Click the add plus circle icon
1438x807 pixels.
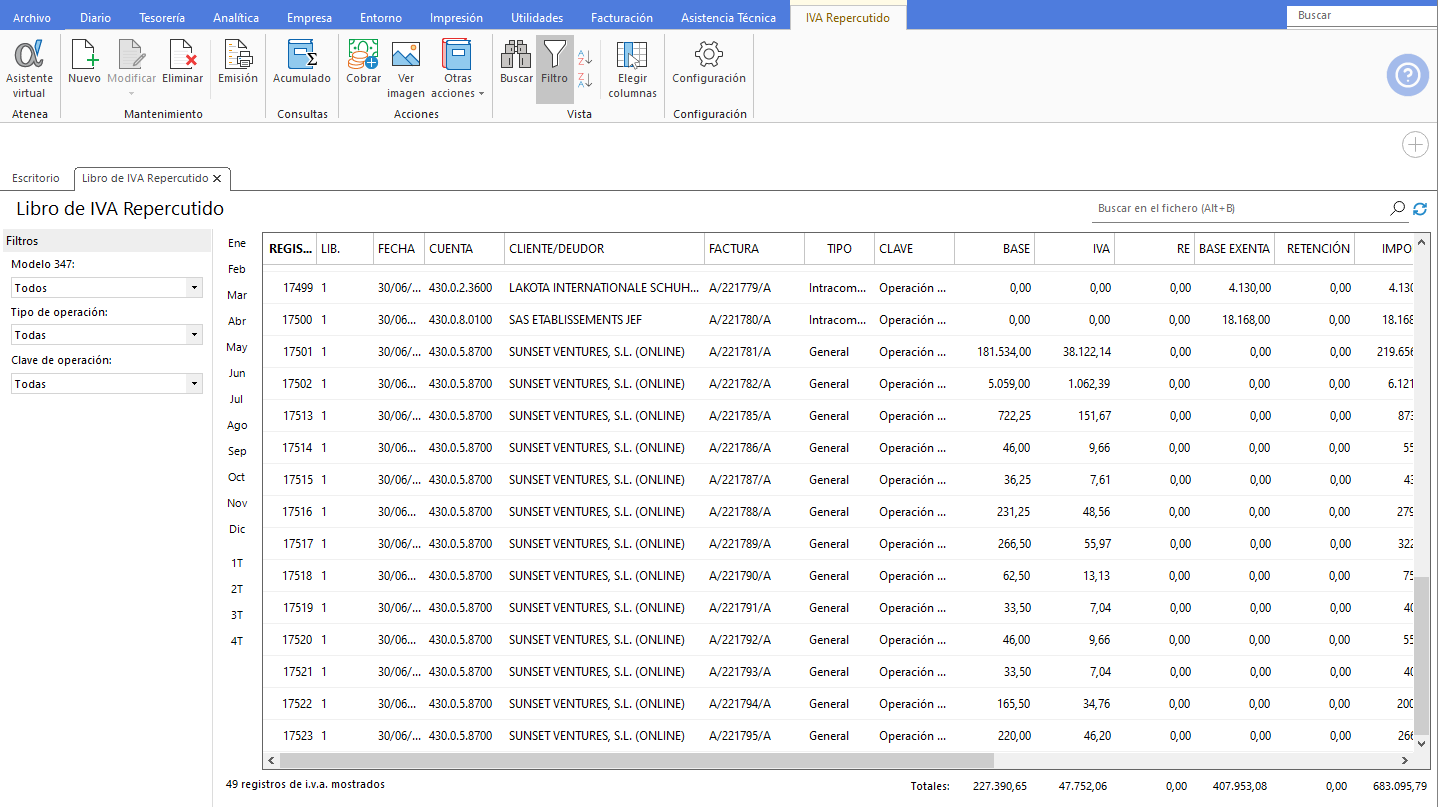[x=1415, y=145]
